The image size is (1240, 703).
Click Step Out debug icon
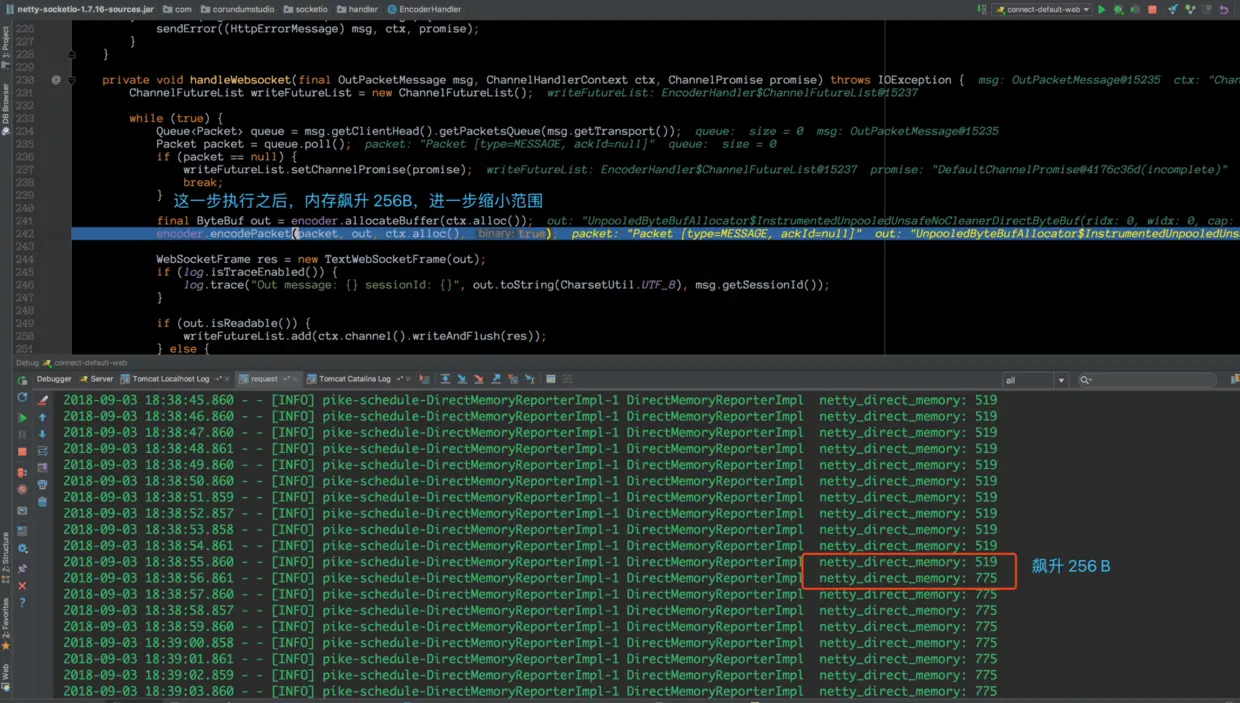(496, 380)
